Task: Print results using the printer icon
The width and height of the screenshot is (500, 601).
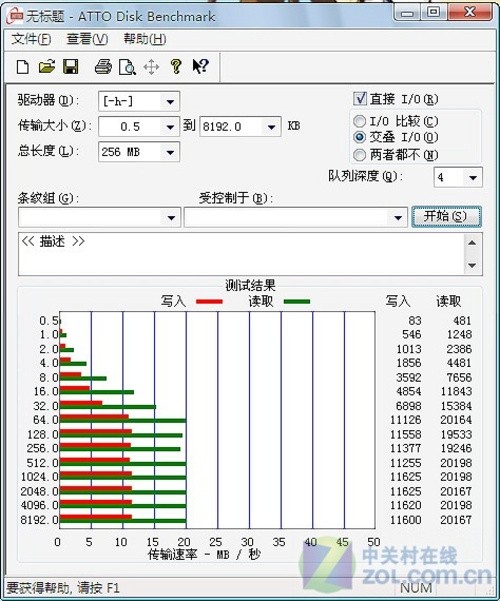Action: tap(103, 67)
